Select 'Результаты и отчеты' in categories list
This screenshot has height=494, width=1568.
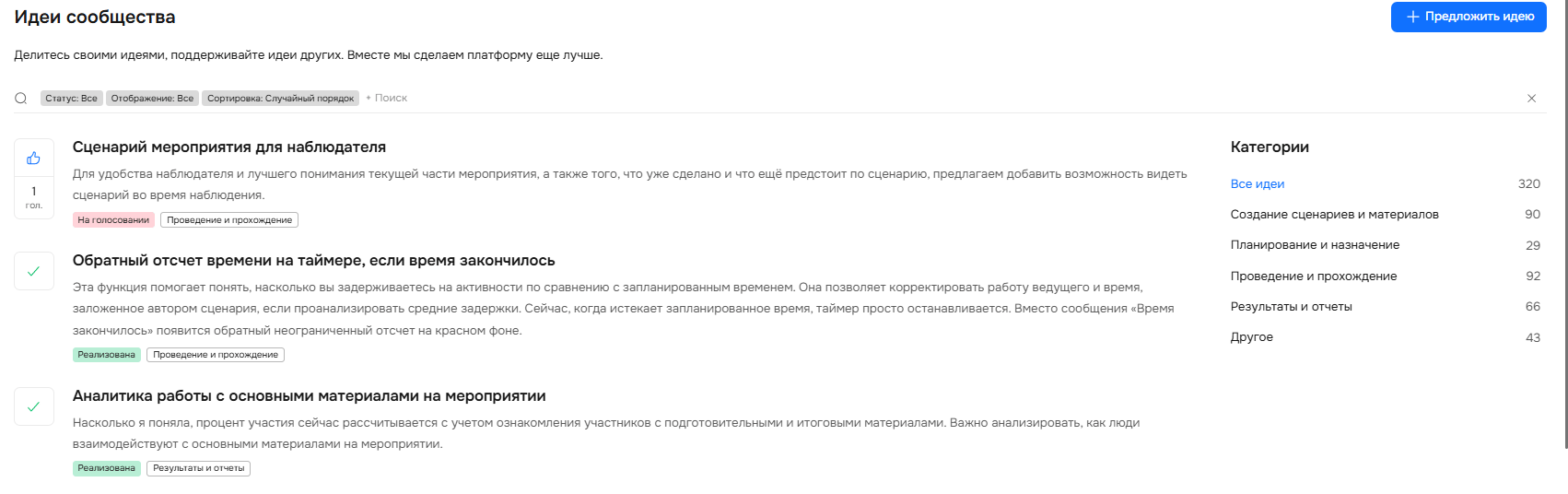tap(1291, 307)
